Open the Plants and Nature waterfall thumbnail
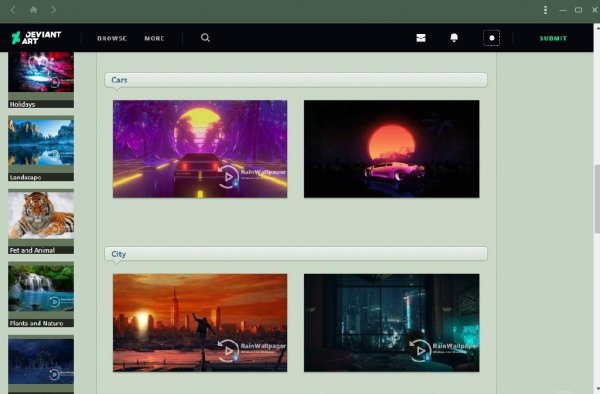The width and height of the screenshot is (600, 394). tap(41, 288)
